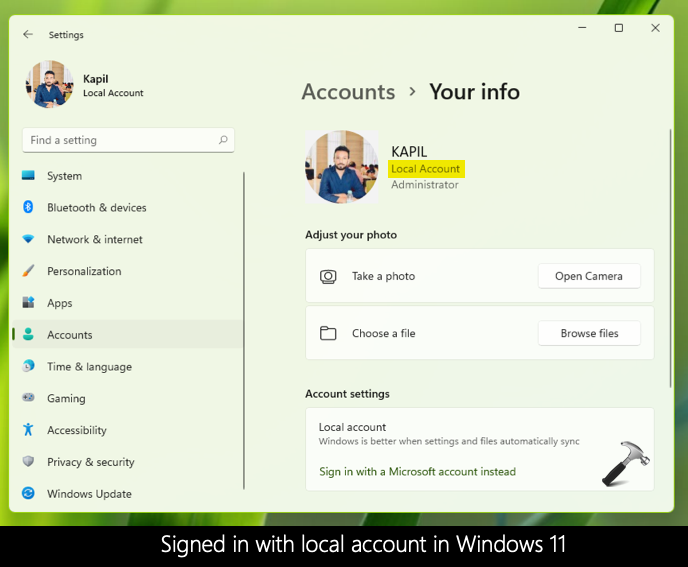Click the Open Camera button

[589, 276]
